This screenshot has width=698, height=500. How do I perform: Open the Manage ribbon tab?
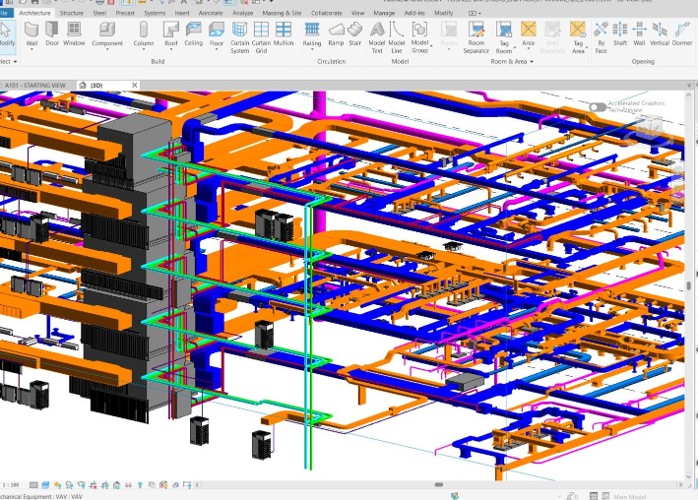(384, 13)
